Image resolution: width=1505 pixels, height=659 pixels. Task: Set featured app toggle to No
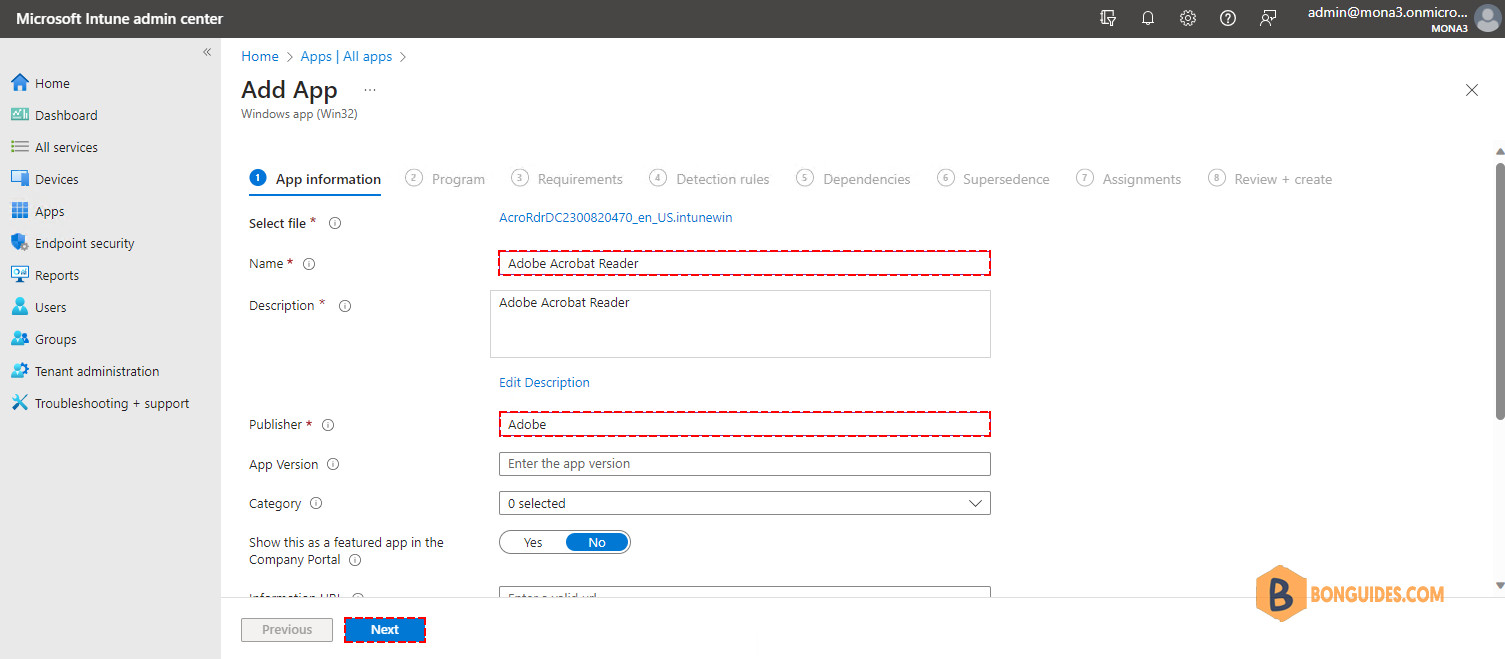[597, 542]
